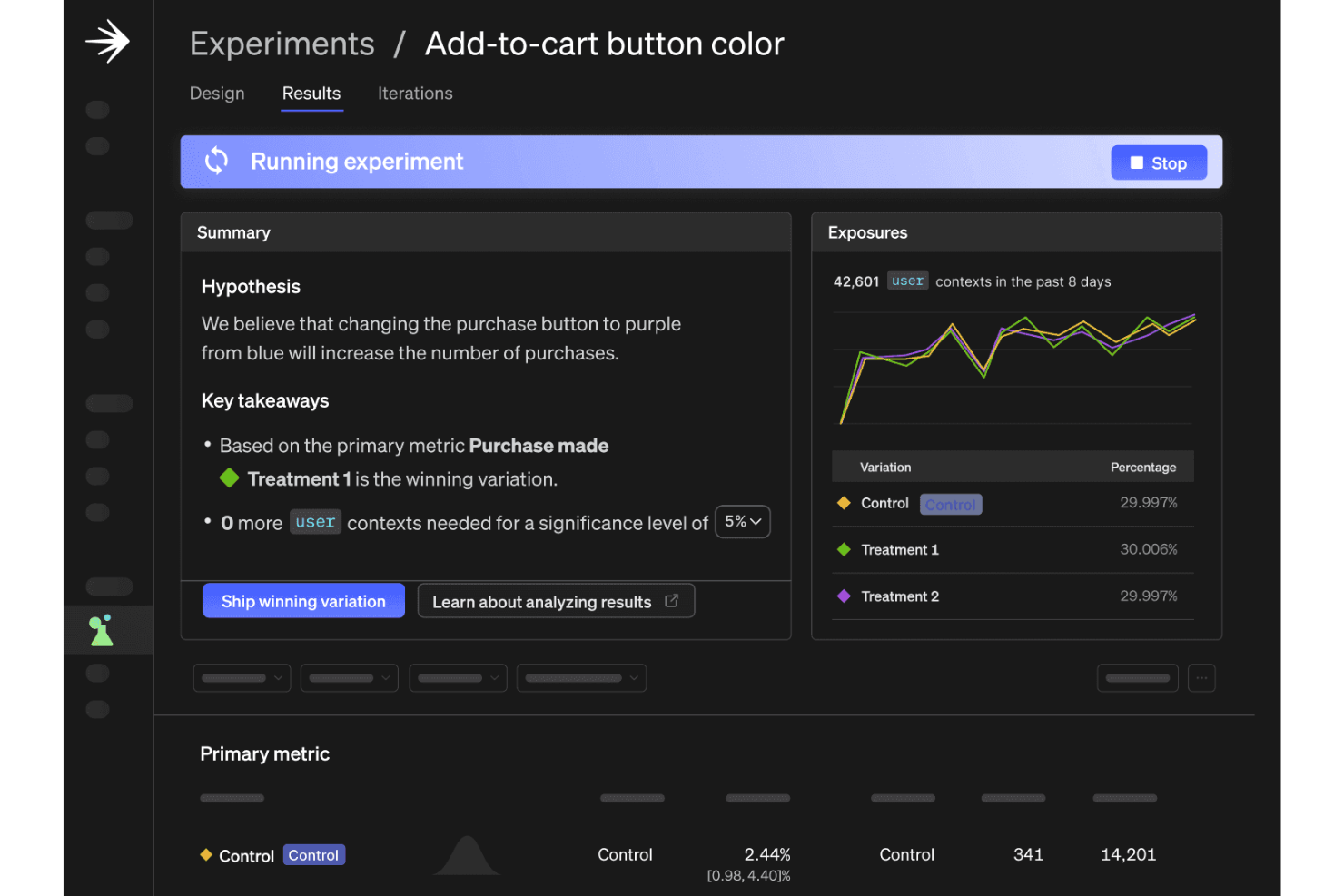Click the 'Purchase made' metric name
Screen dimensions: 1344x896
(x=539, y=446)
